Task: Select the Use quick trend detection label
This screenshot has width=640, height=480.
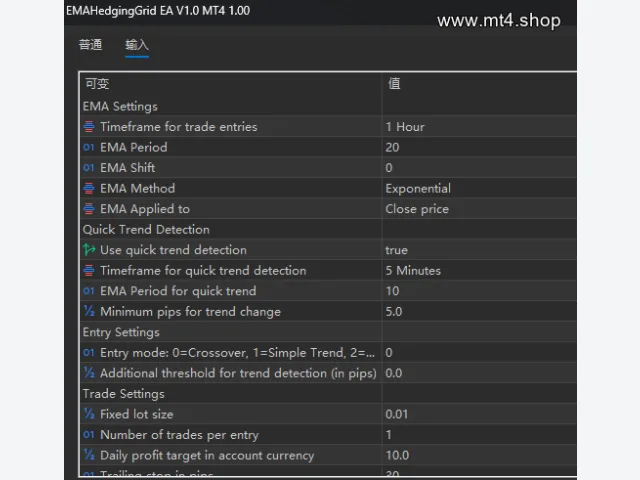Action: click(x=173, y=250)
